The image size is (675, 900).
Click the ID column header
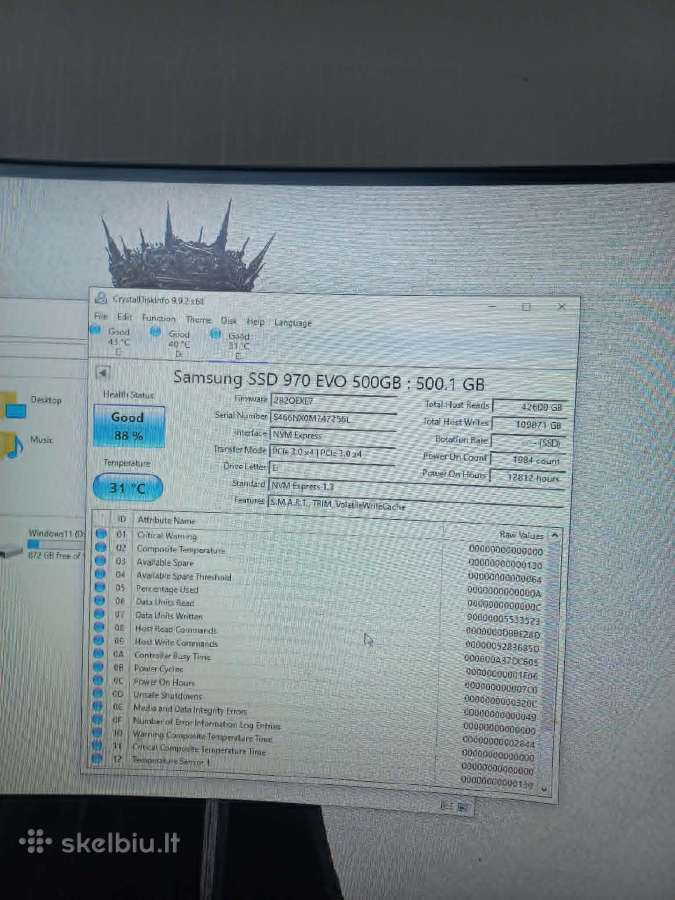[122, 519]
